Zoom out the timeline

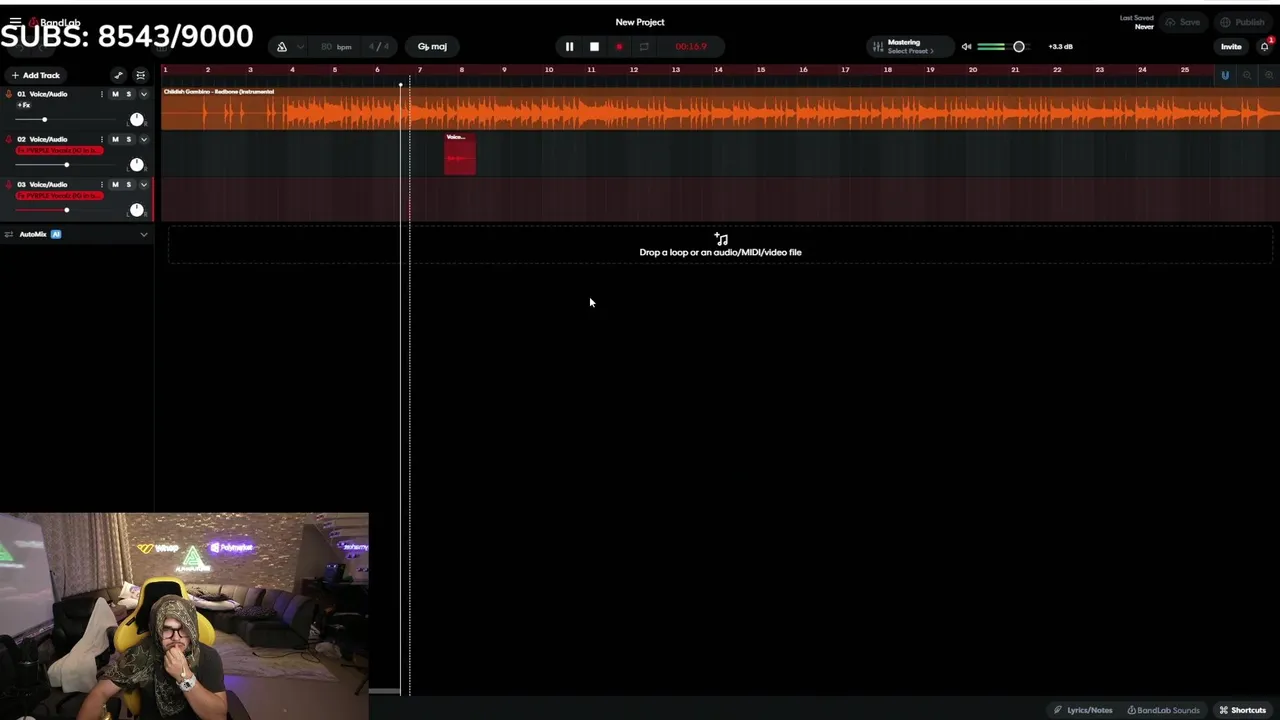point(1247,75)
